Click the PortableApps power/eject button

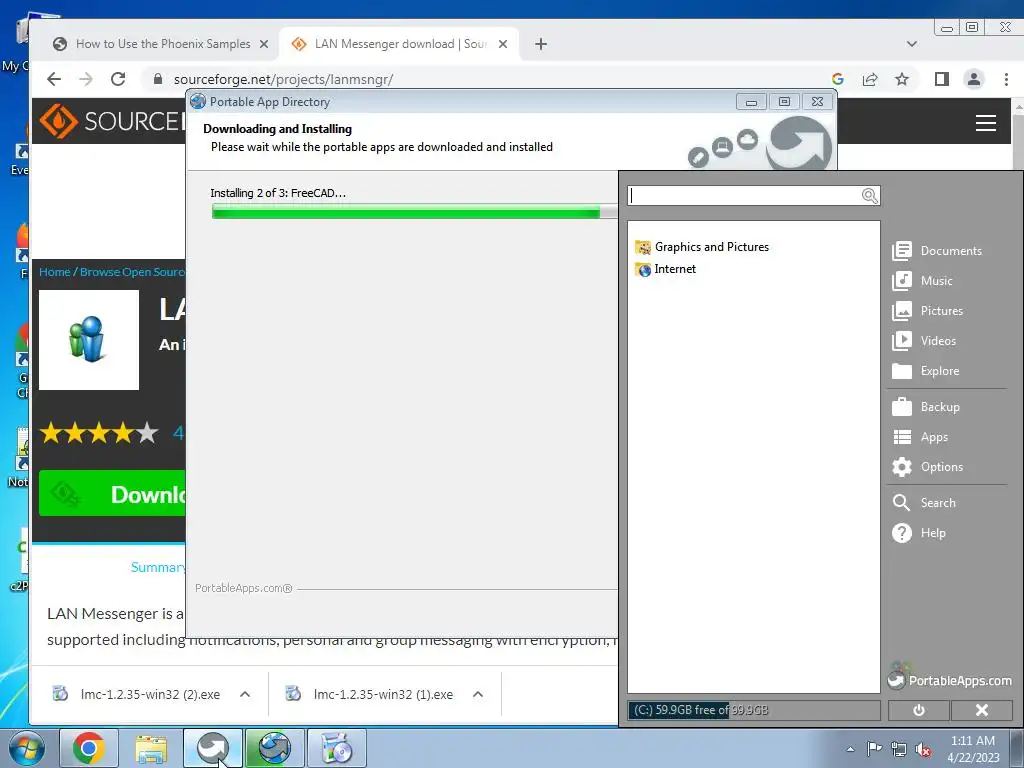(x=918, y=710)
